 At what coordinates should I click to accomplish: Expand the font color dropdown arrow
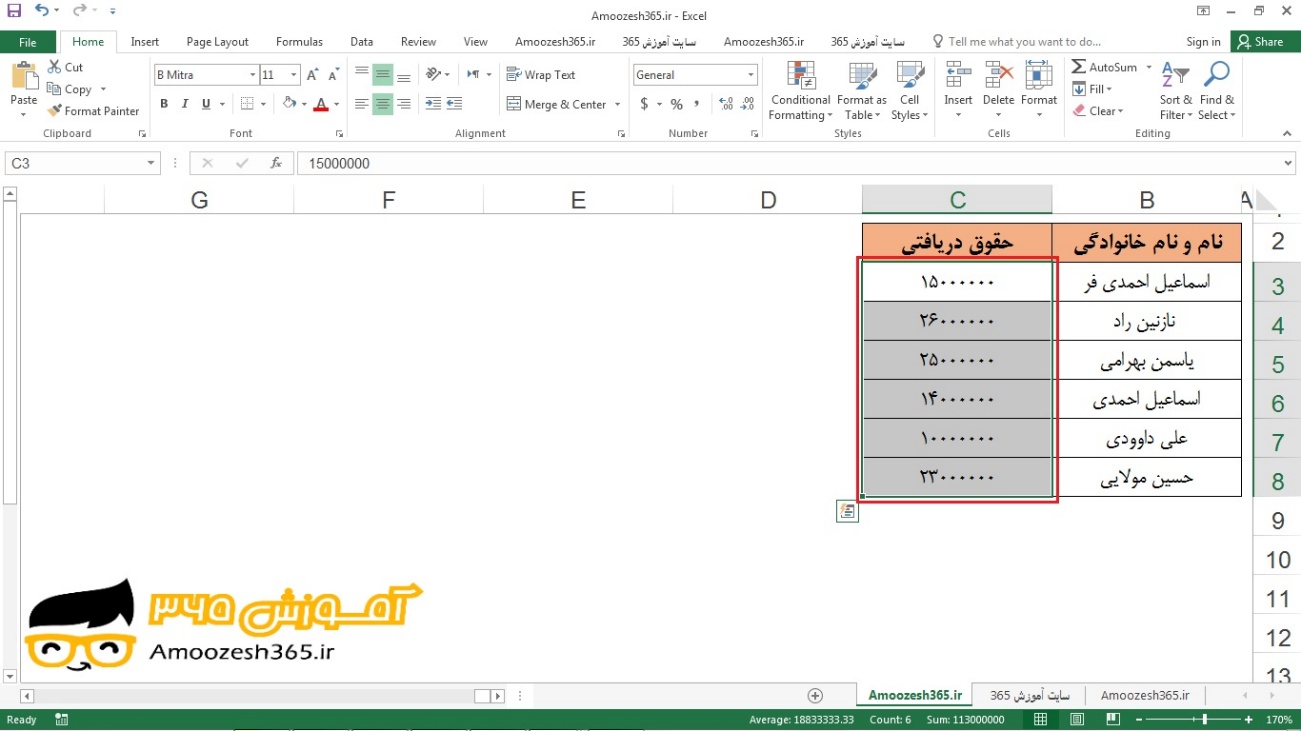click(337, 104)
